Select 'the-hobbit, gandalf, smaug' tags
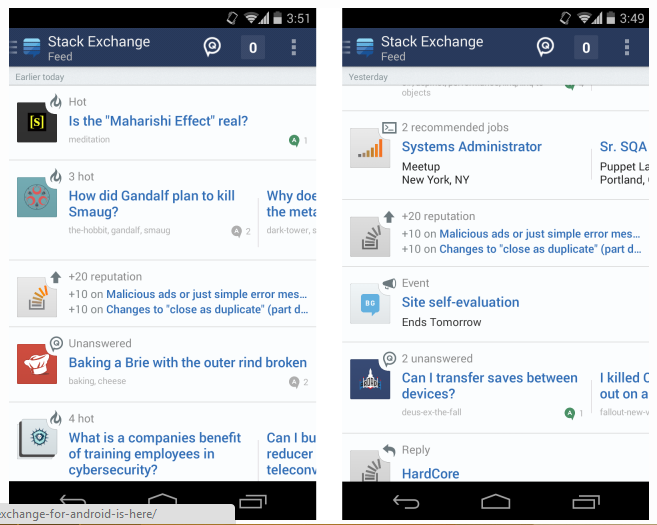 click(119, 230)
